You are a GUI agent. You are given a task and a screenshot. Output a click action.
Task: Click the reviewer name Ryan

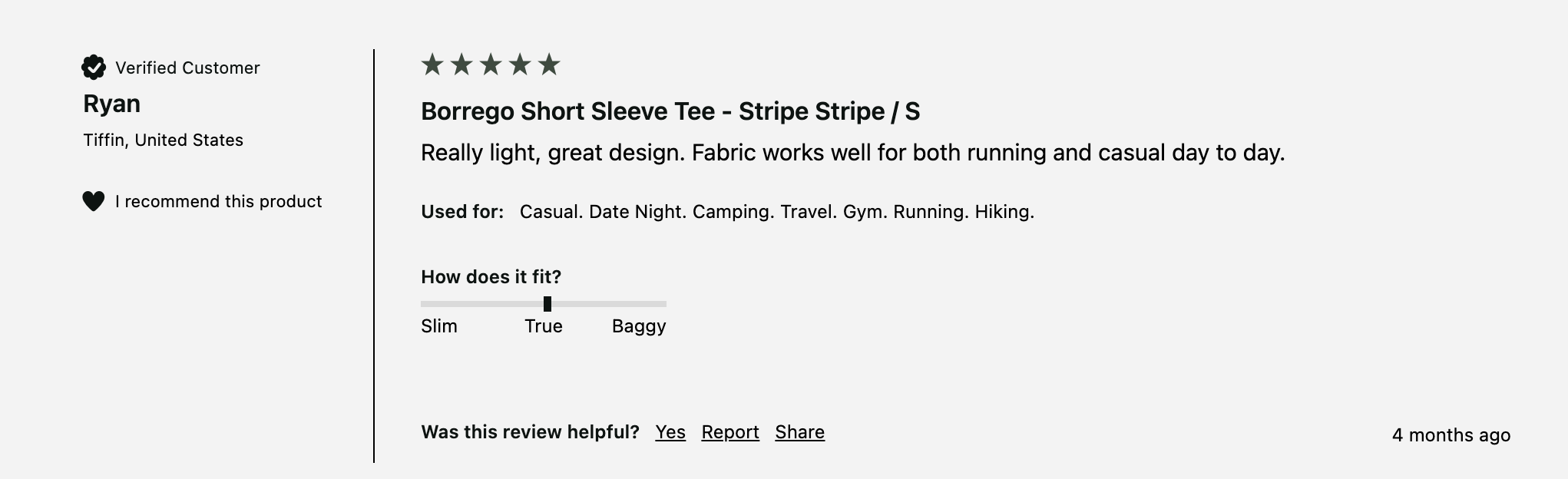point(112,104)
